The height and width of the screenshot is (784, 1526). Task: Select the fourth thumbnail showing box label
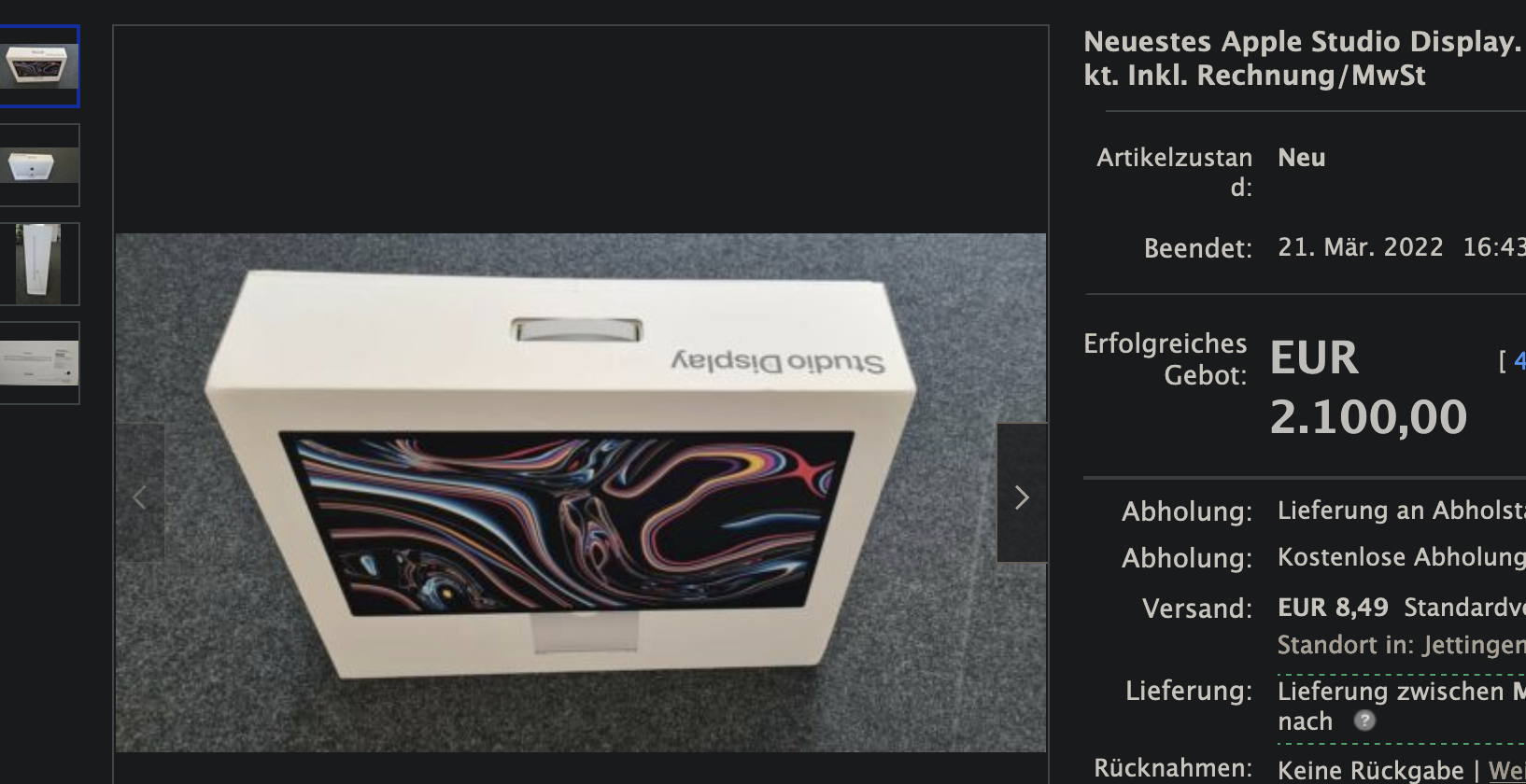pos(39,363)
